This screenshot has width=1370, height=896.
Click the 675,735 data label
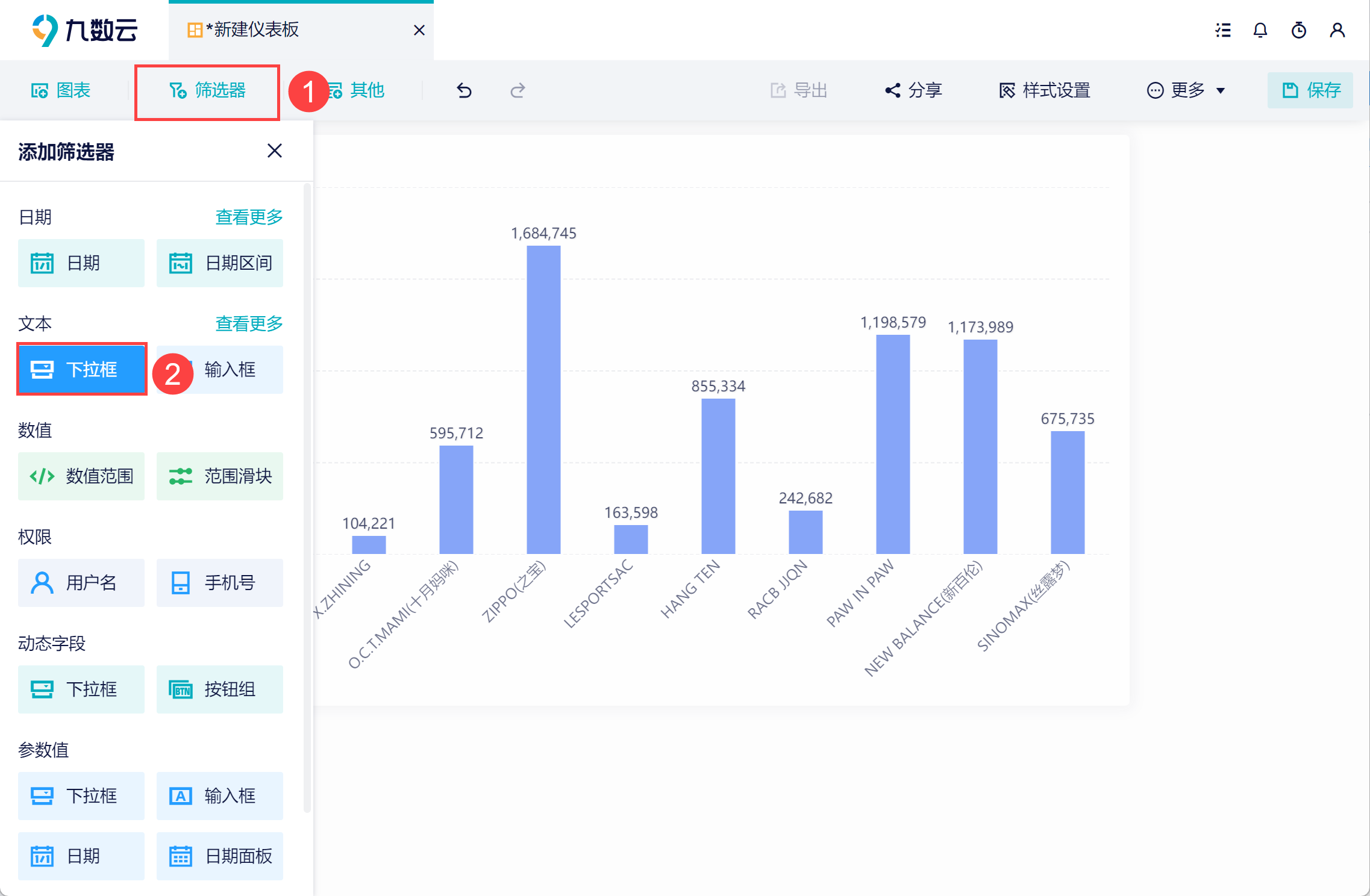click(1068, 418)
